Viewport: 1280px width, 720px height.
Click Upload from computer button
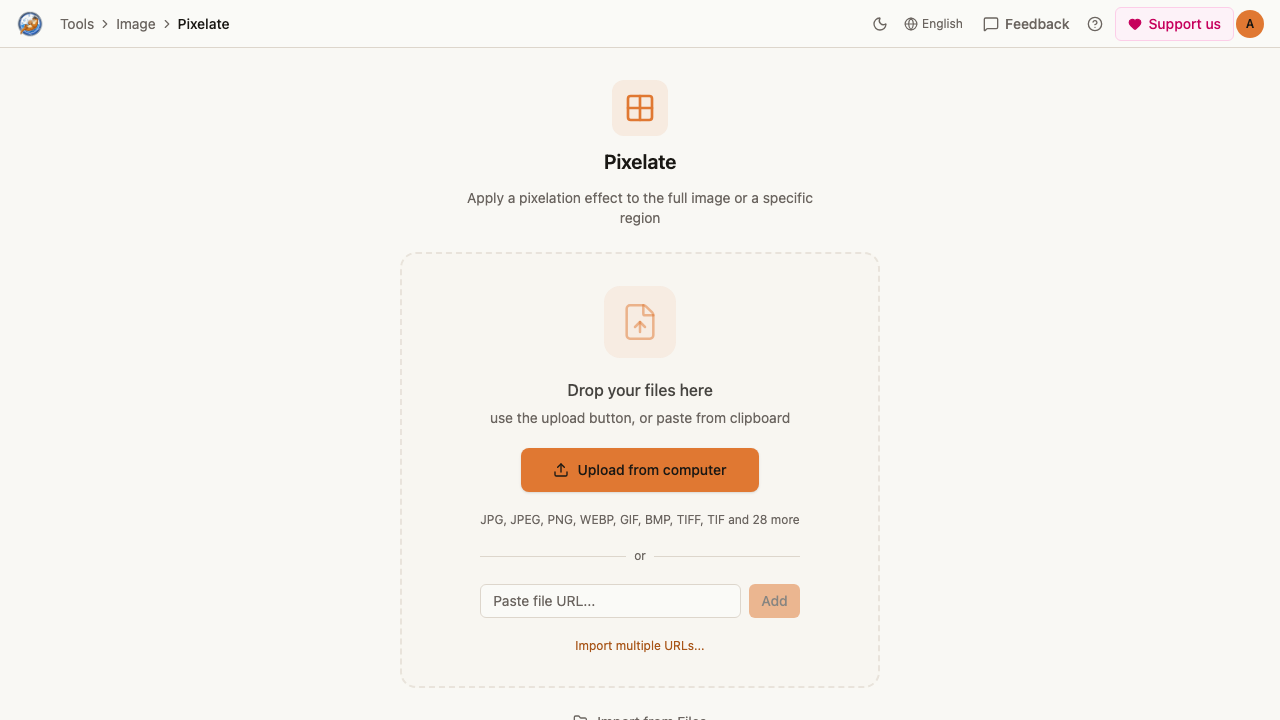click(640, 470)
